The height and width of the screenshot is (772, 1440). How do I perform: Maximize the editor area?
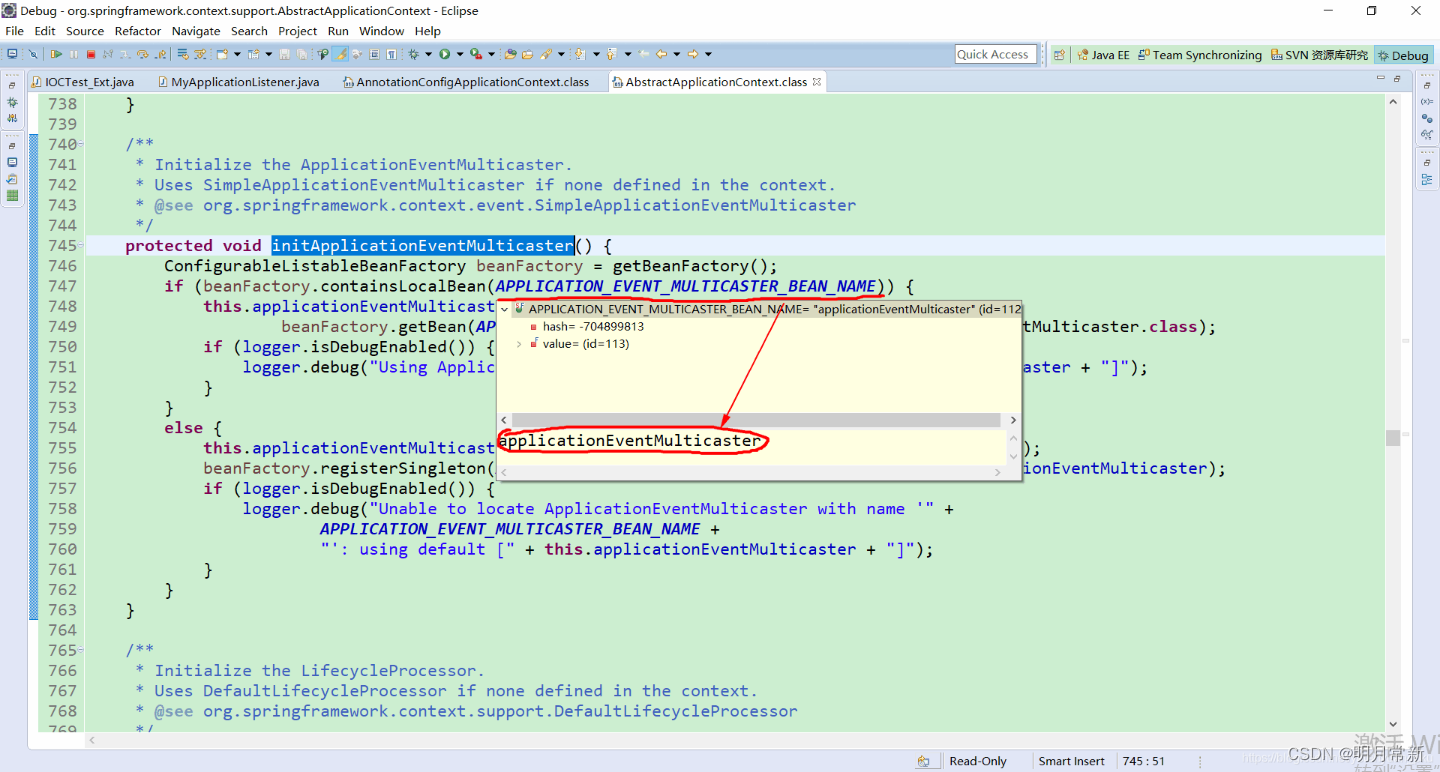(x=1397, y=80)
